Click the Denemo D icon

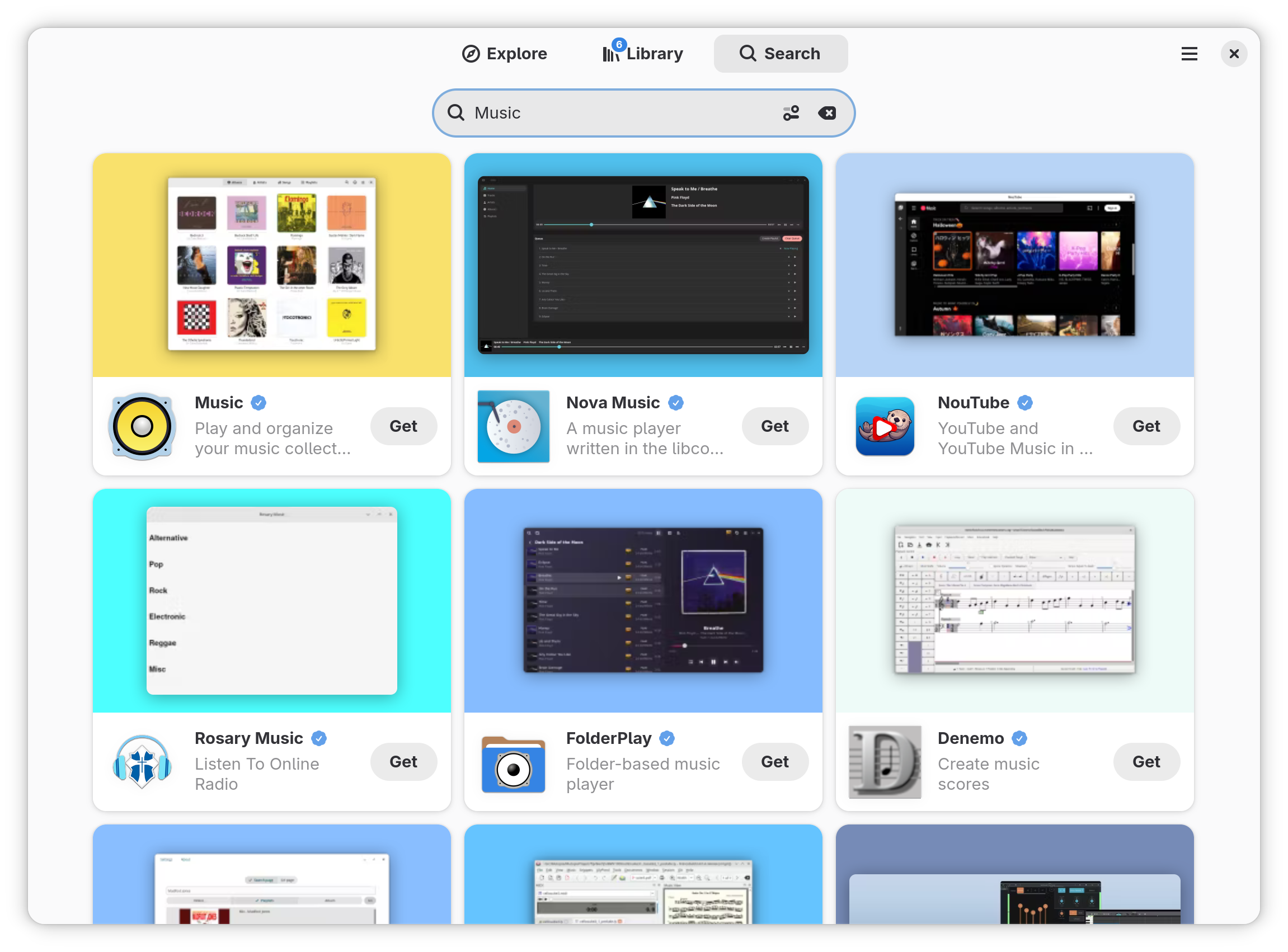pyautogui.click(x=885, y=762)
